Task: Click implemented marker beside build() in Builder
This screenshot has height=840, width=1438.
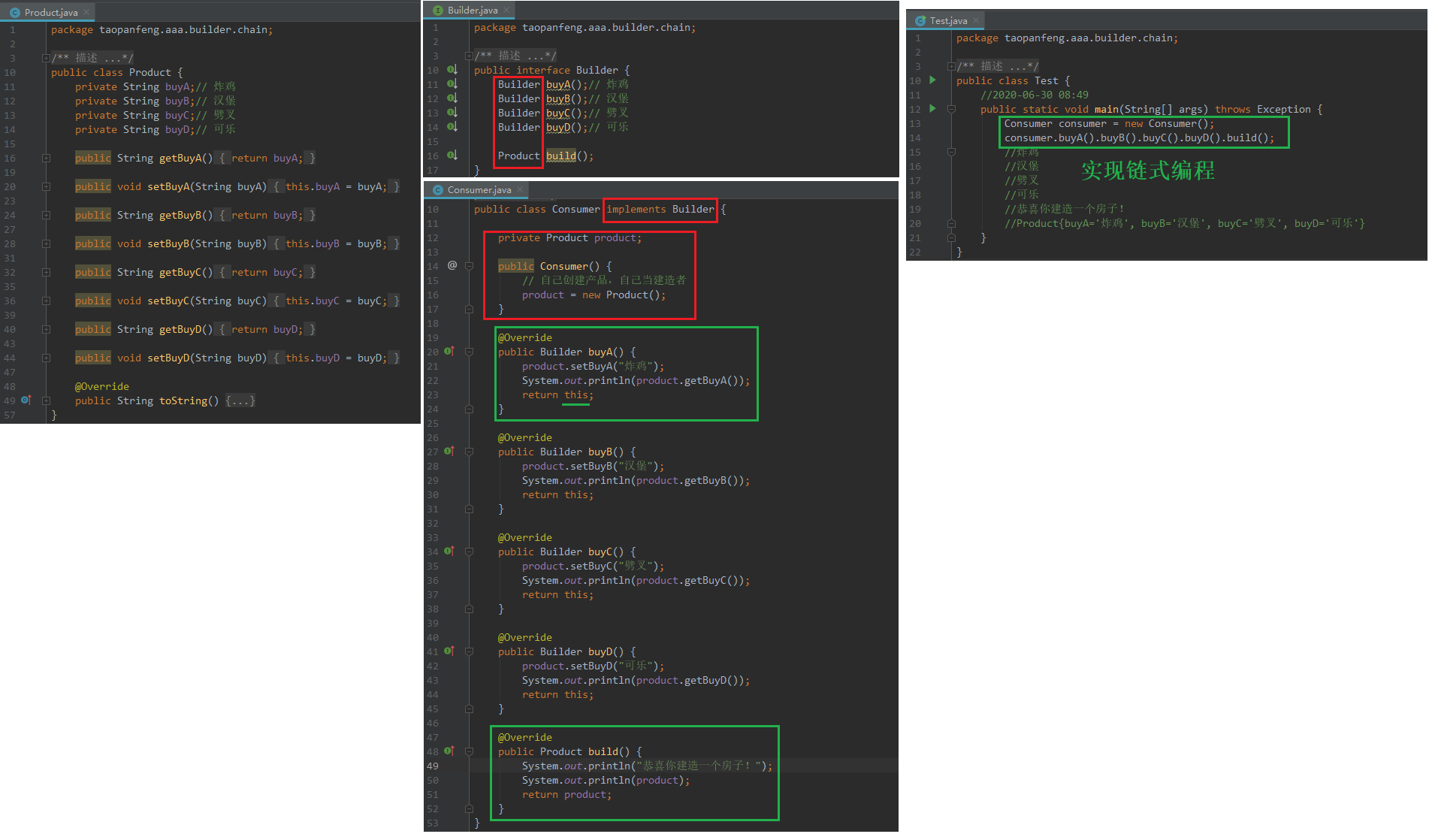Action: click(x=452, y=155)
